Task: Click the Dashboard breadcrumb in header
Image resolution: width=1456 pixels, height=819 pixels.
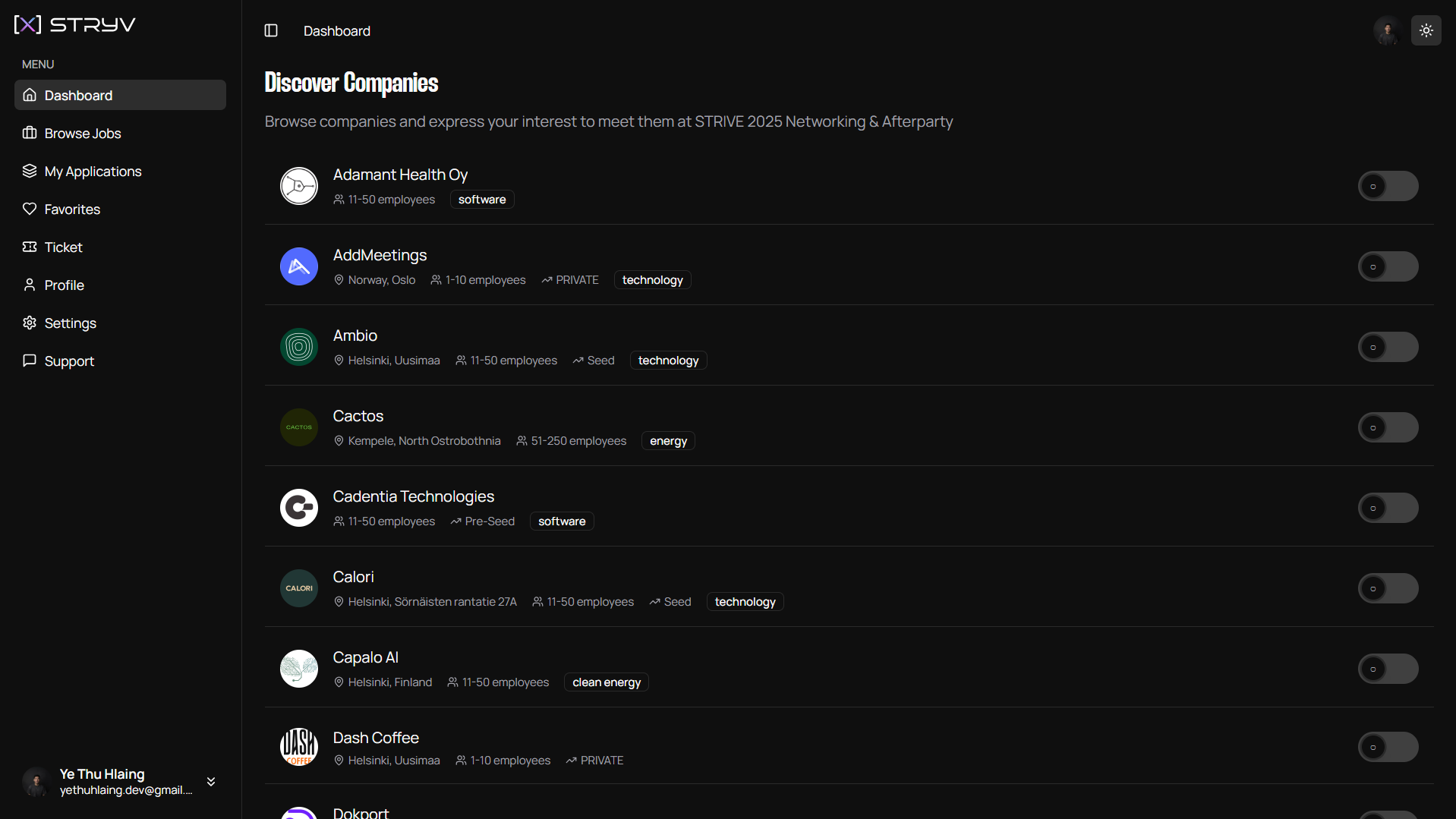Action: click(x=337, y=31)
